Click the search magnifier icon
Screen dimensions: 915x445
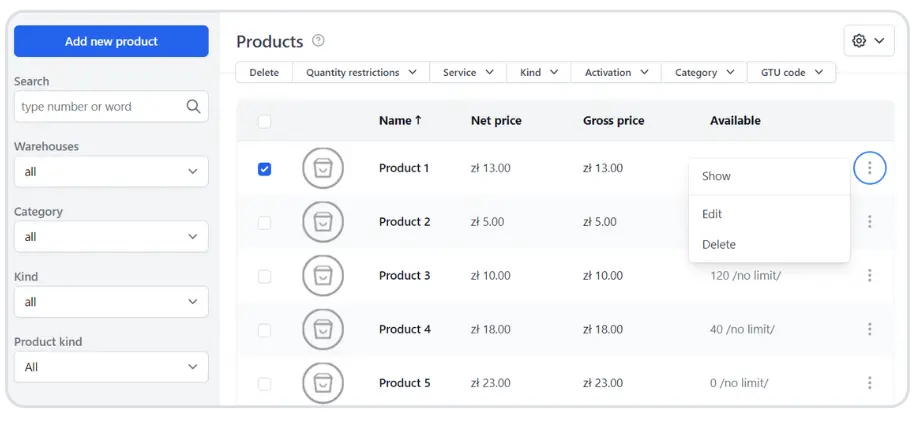[194, 107]
